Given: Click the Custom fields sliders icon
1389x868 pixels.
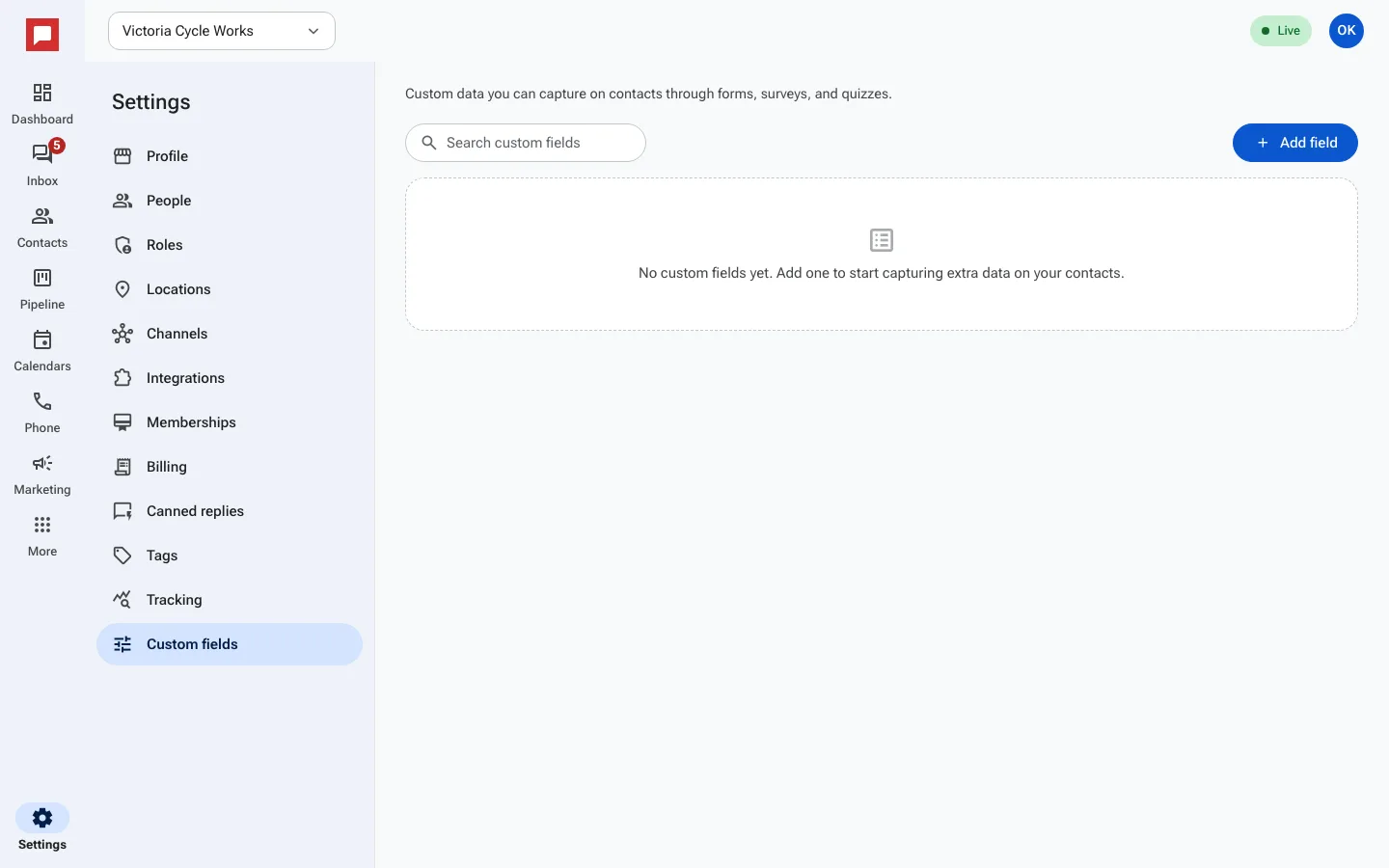Looking at the screenshot, I should click(x=123, y=644).
